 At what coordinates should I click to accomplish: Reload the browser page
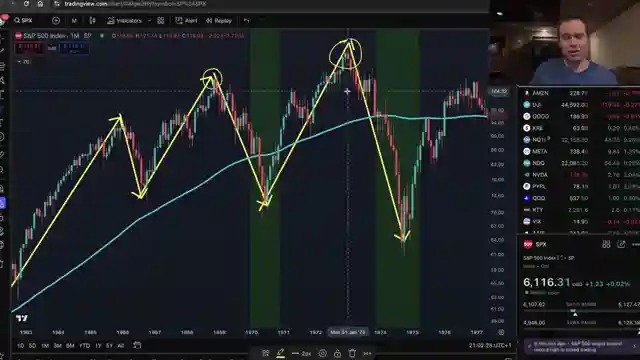27,4
